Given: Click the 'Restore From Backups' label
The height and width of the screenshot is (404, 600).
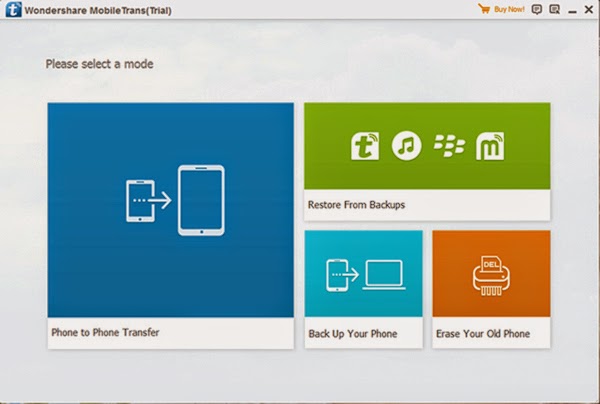Looking at the screenshot, I should click(356, 205).
